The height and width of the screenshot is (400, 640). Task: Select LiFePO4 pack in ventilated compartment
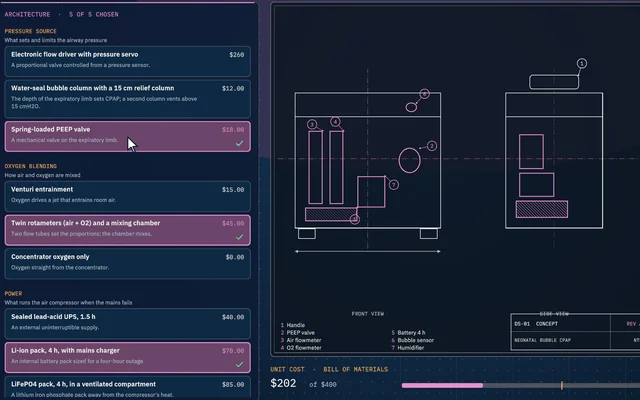click(127, 388)
